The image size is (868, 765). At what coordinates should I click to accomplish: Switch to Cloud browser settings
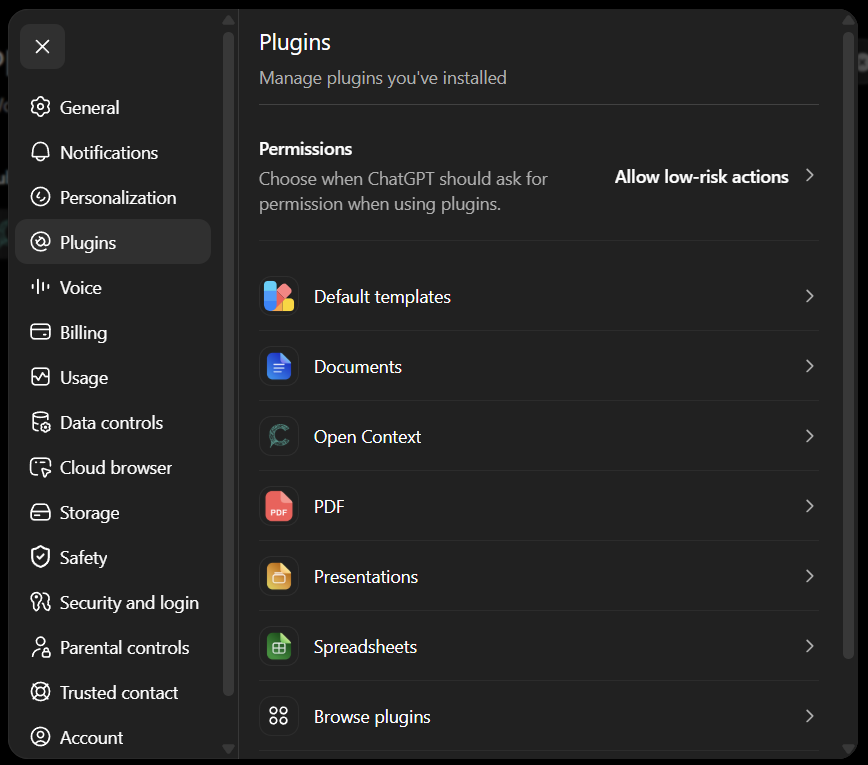(x=113, y=467)
